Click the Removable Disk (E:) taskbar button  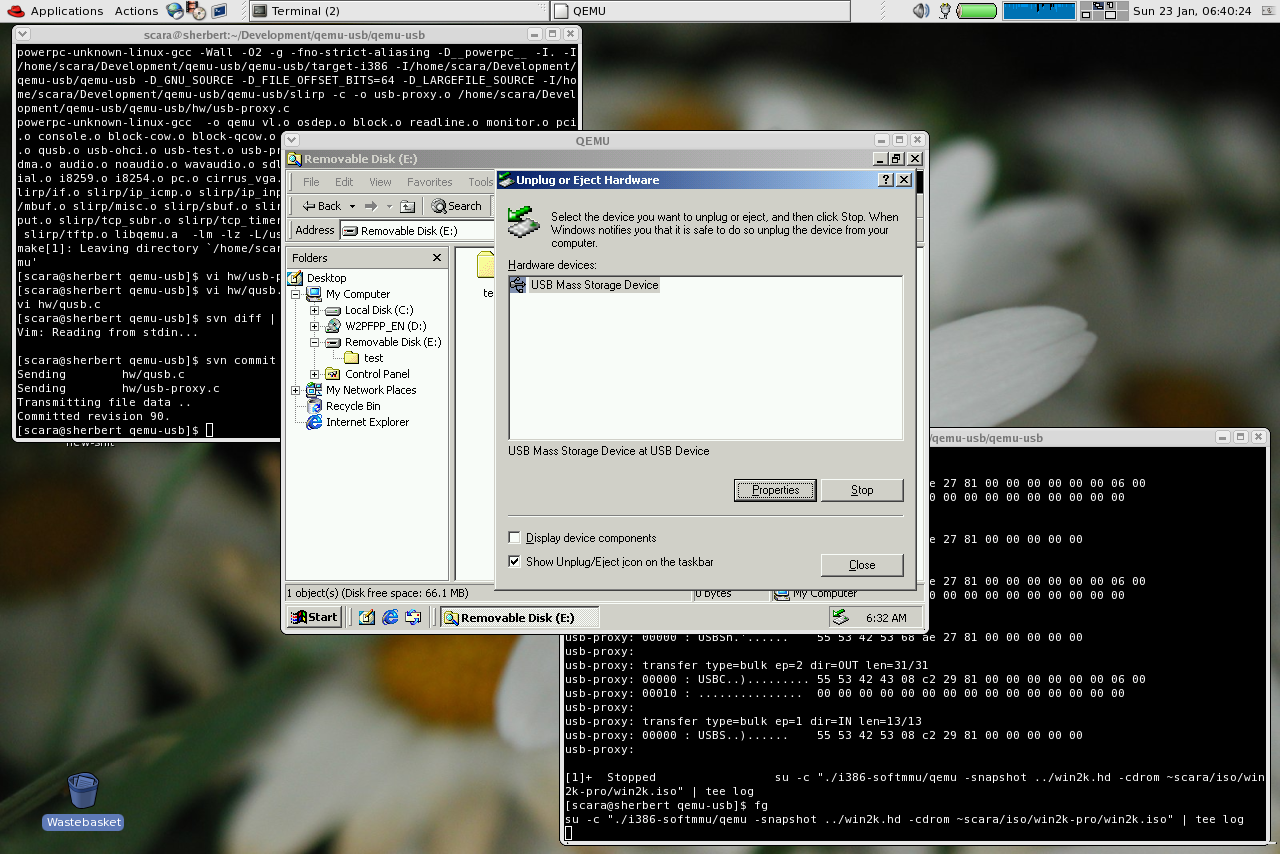click(x=520, y=618)
